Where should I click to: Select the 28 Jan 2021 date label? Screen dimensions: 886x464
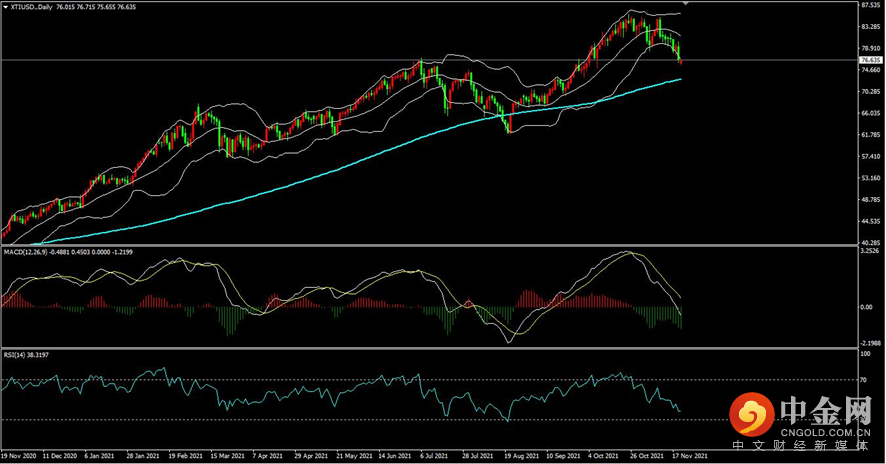click(x=144, y=456)
